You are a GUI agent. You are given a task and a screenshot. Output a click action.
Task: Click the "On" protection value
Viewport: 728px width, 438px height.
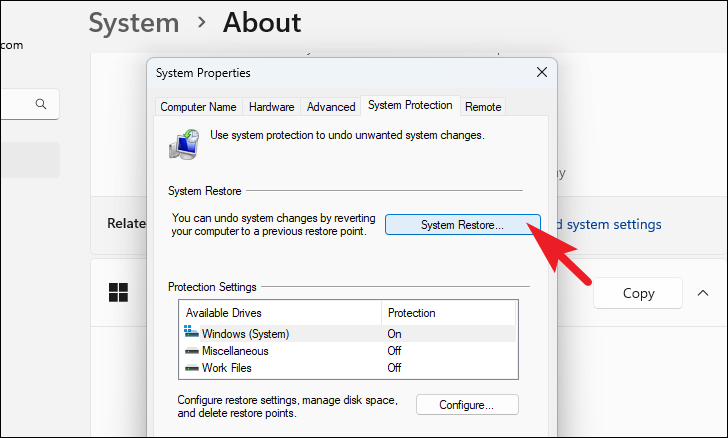pos(394,333)
